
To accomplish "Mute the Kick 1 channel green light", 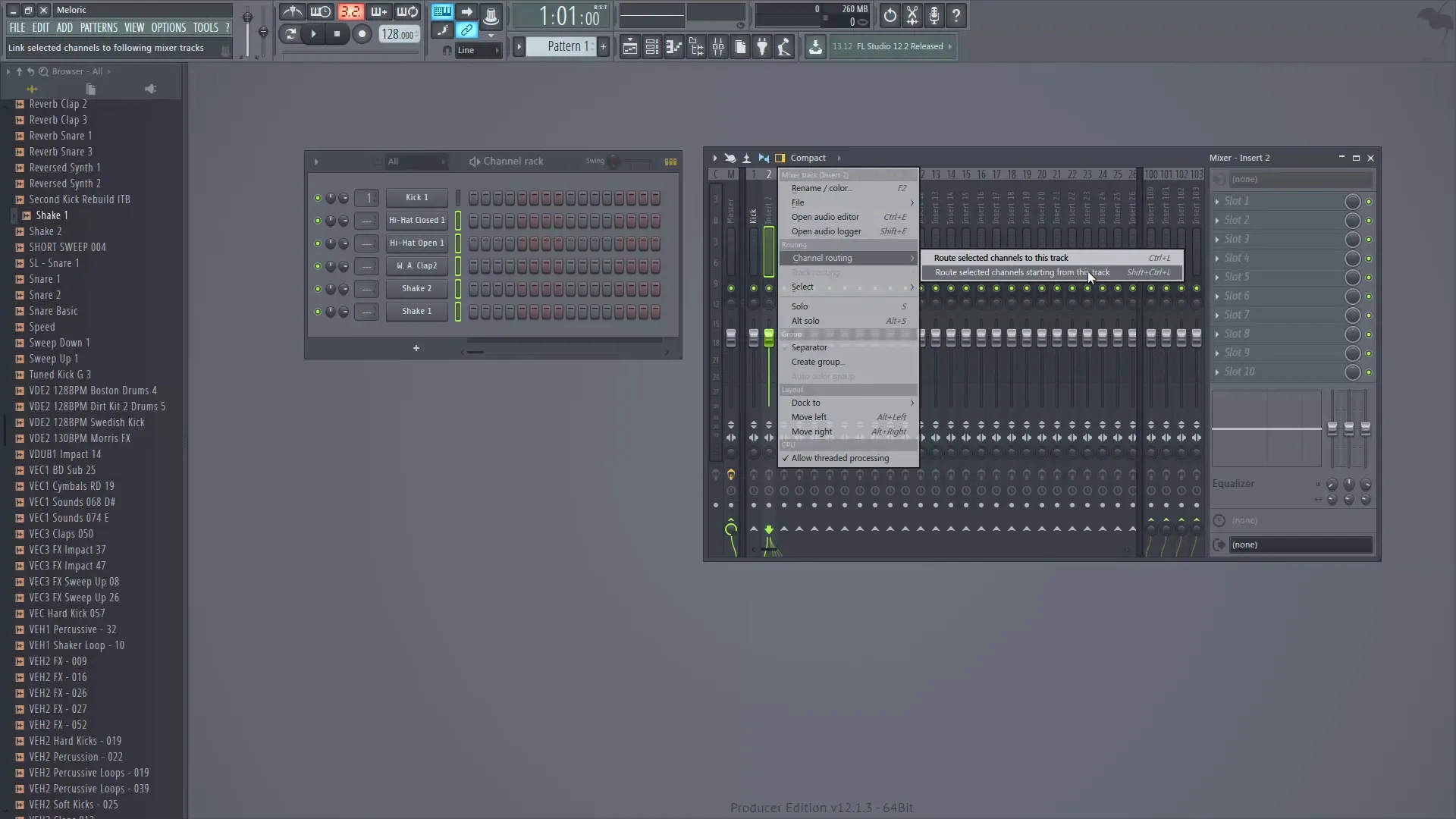I will tap(318, 198).
